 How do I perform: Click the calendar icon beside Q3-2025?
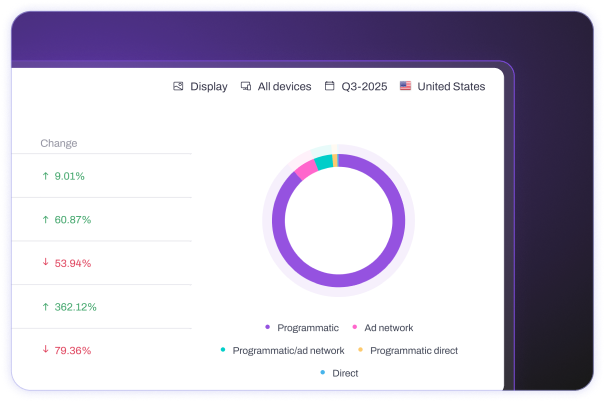(x=330, y=86)
